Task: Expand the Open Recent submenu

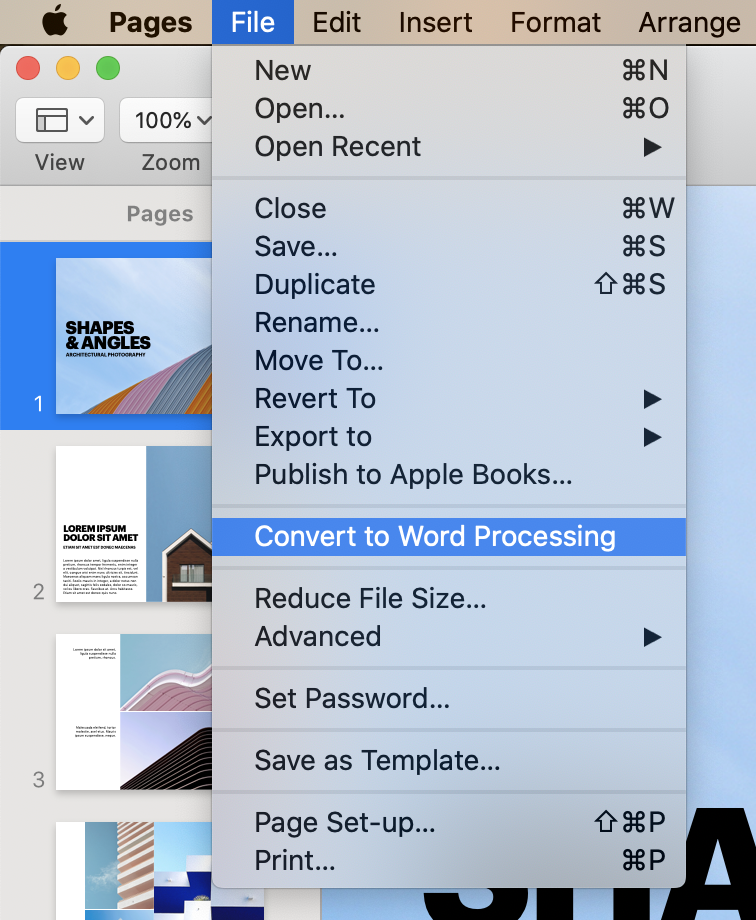Action: 449,147
